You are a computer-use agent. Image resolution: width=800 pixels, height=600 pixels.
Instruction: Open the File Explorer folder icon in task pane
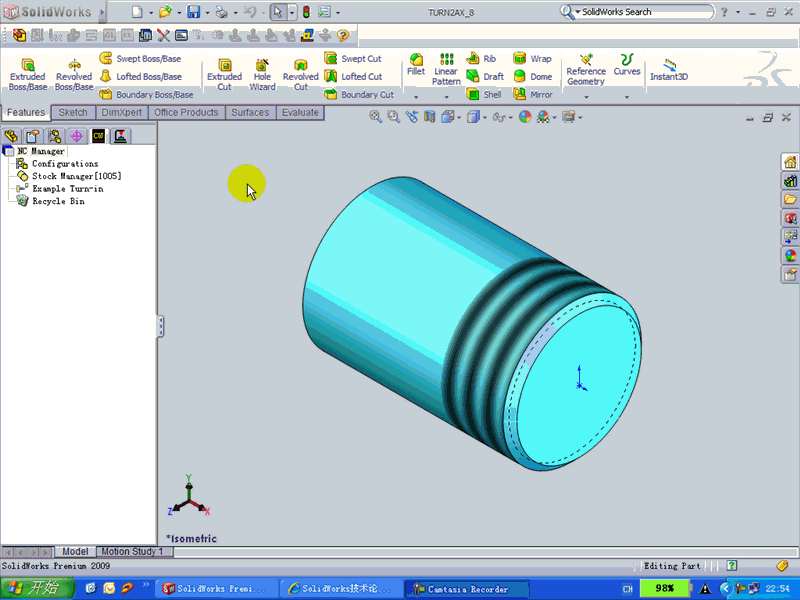tap(790, 199)
